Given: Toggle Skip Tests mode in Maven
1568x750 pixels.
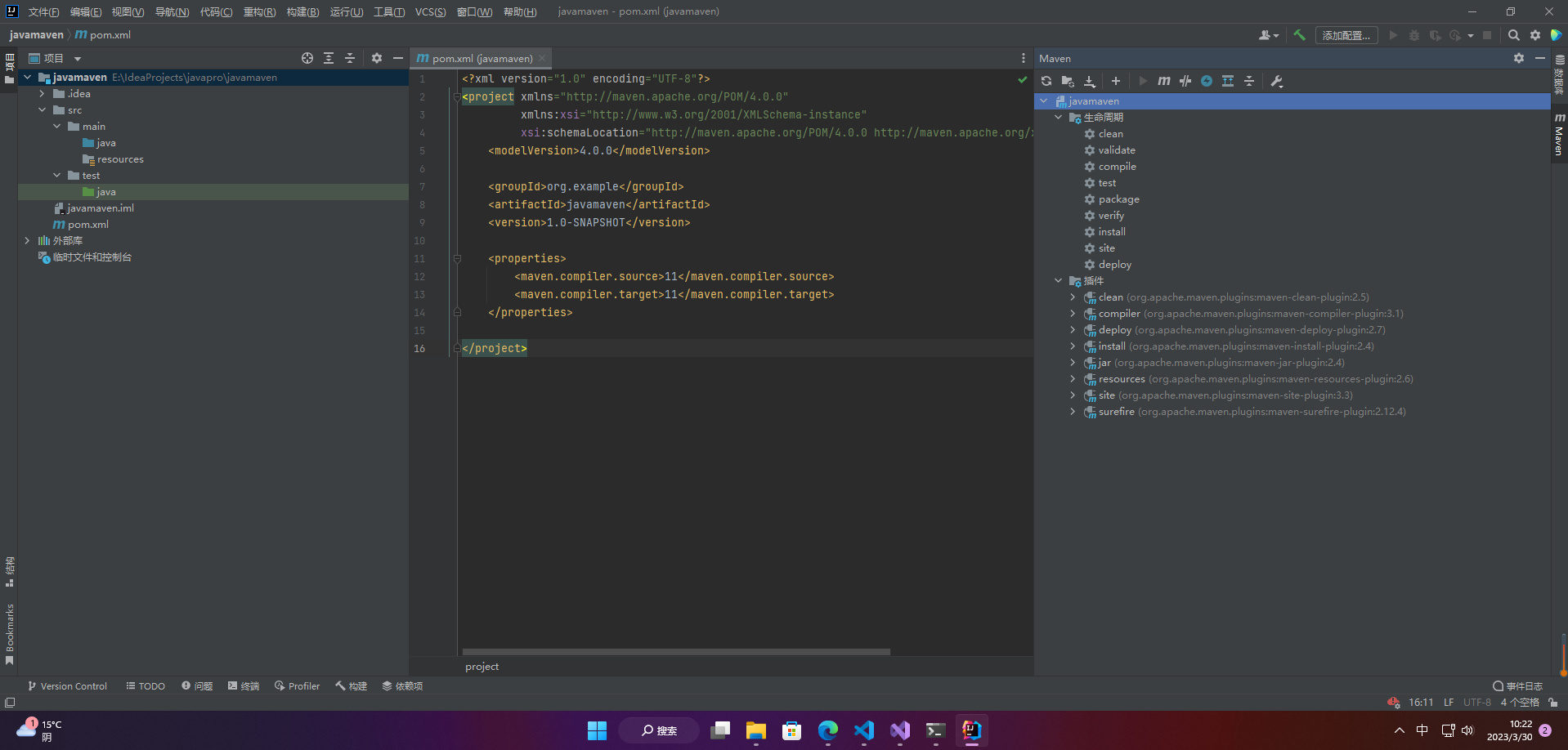Looking at the screenshot, I should click(x=1207, y=81).
